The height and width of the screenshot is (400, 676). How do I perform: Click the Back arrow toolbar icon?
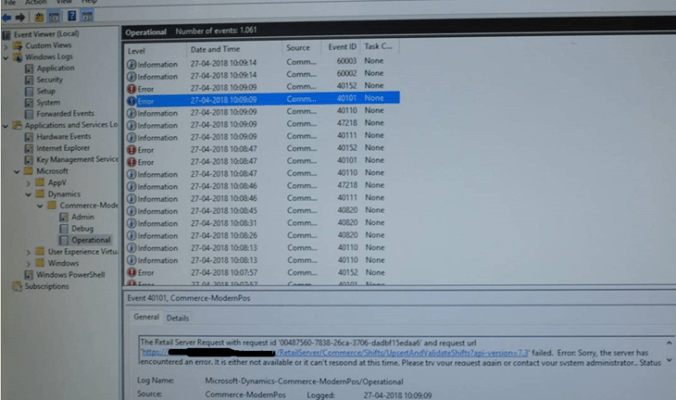[x=7, y=17]
